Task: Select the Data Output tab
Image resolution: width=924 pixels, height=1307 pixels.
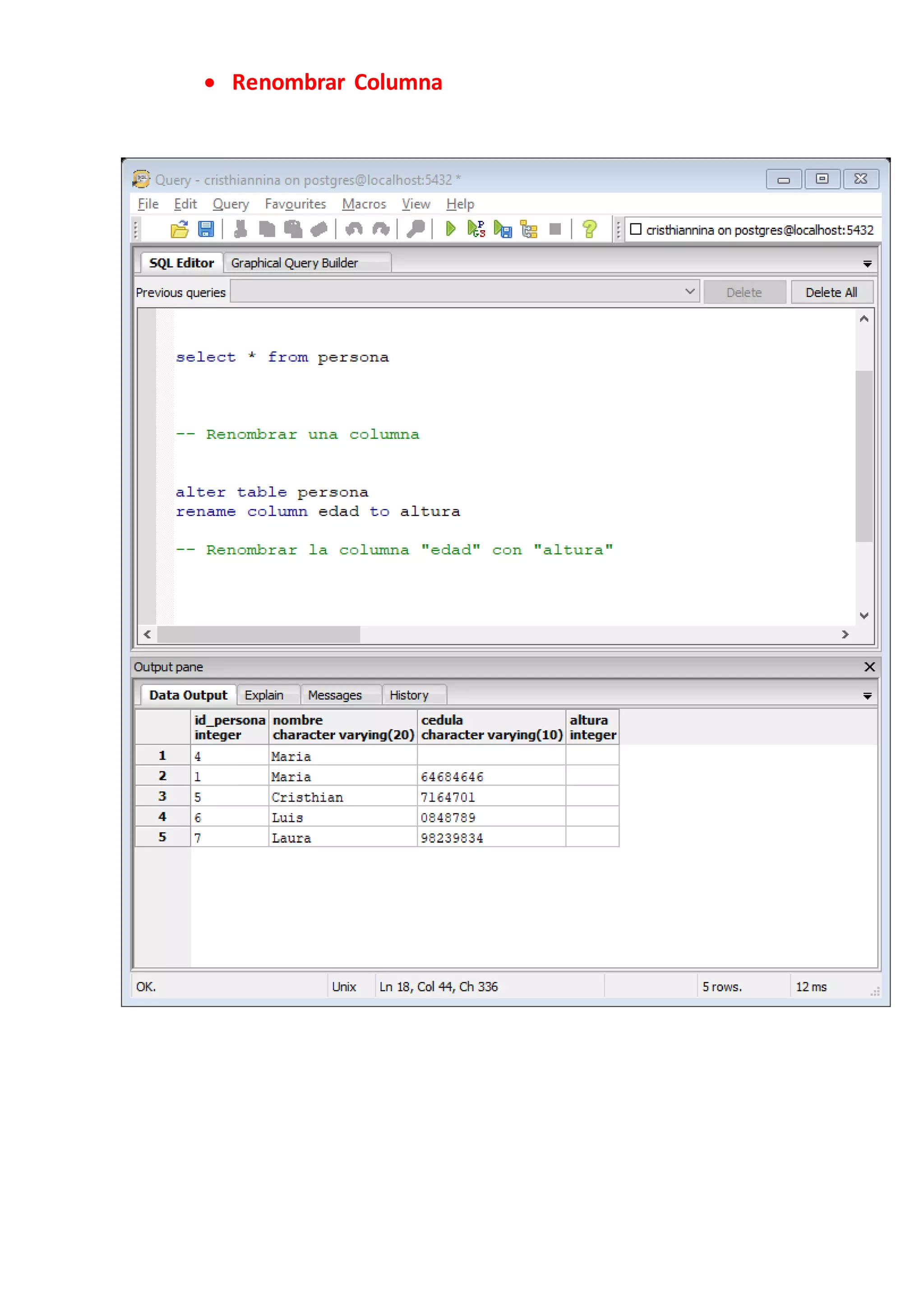Action: (188, 695)
